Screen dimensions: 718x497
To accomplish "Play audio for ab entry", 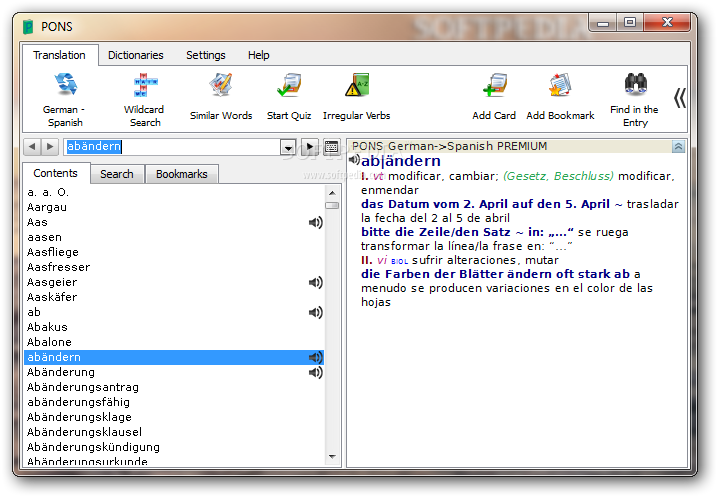I will click(315, 312).
